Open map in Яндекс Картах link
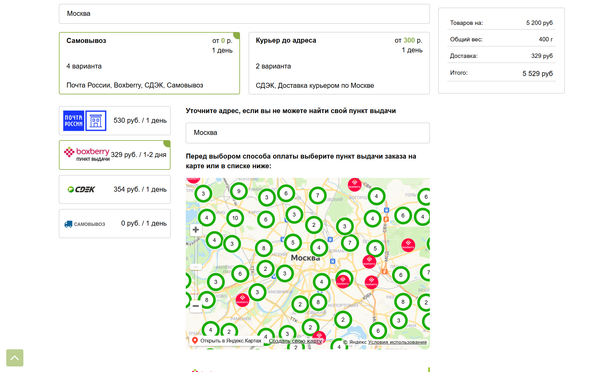Image resolution: width=600 pixels, height=372 pixels. click(x=227, y=341)
